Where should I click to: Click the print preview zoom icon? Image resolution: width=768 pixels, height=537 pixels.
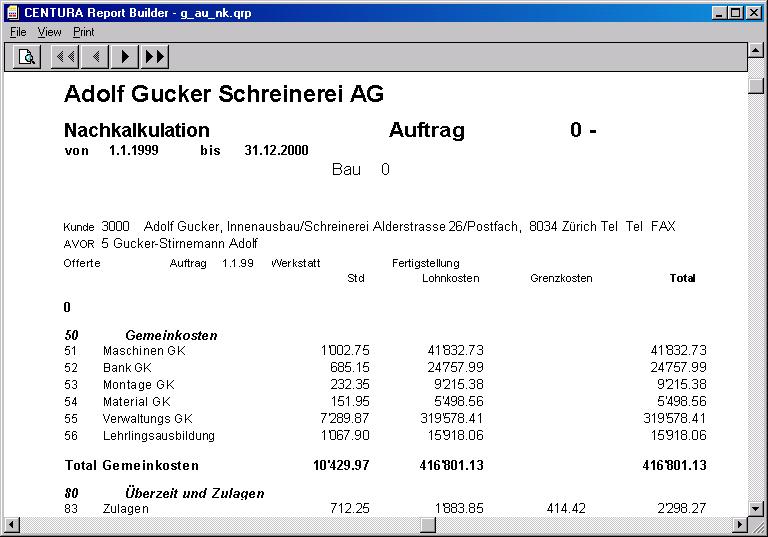pyautogui.click(x=27, y=57)
